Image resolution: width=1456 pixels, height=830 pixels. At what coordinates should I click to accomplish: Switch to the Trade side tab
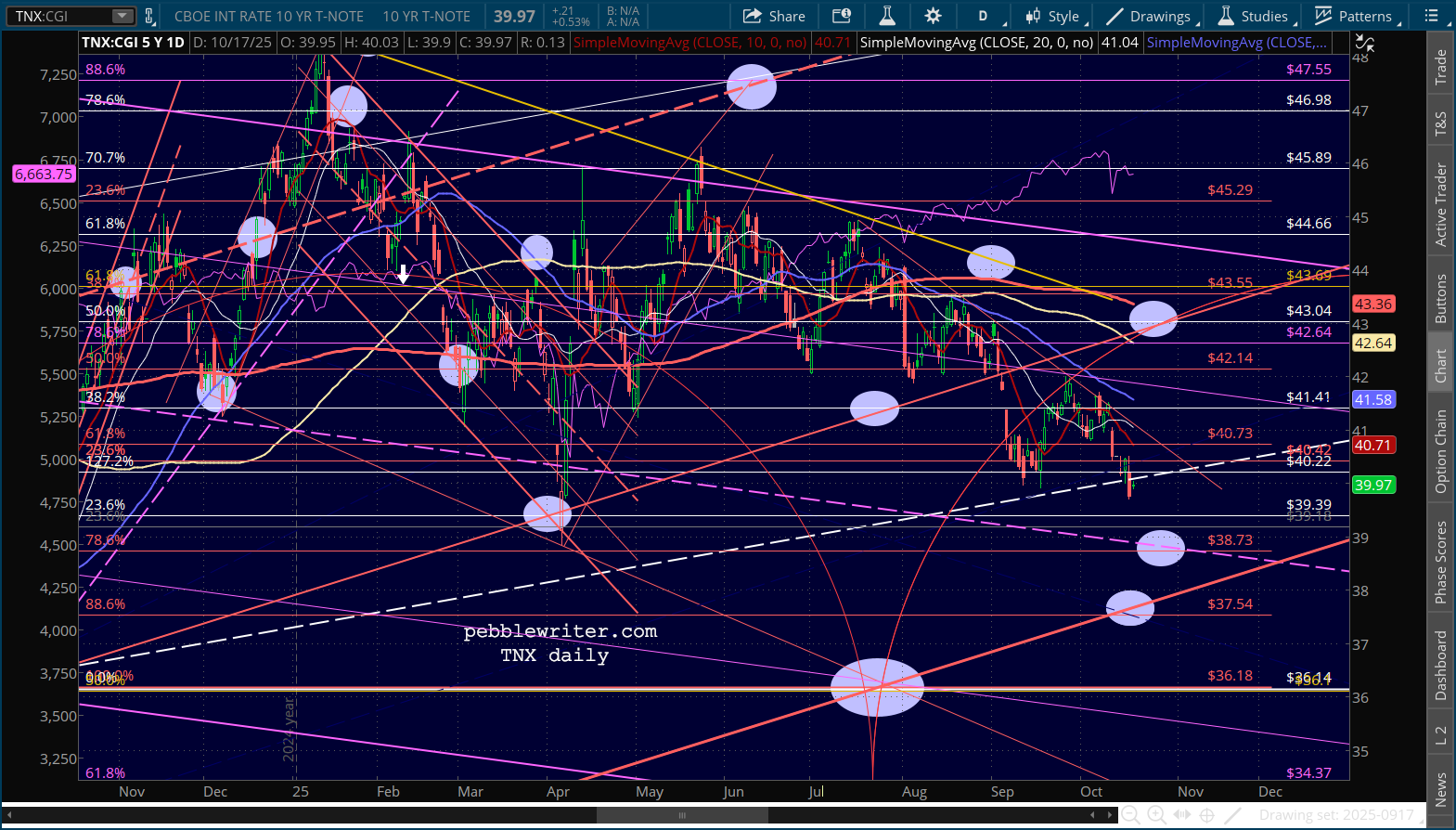1441,67
